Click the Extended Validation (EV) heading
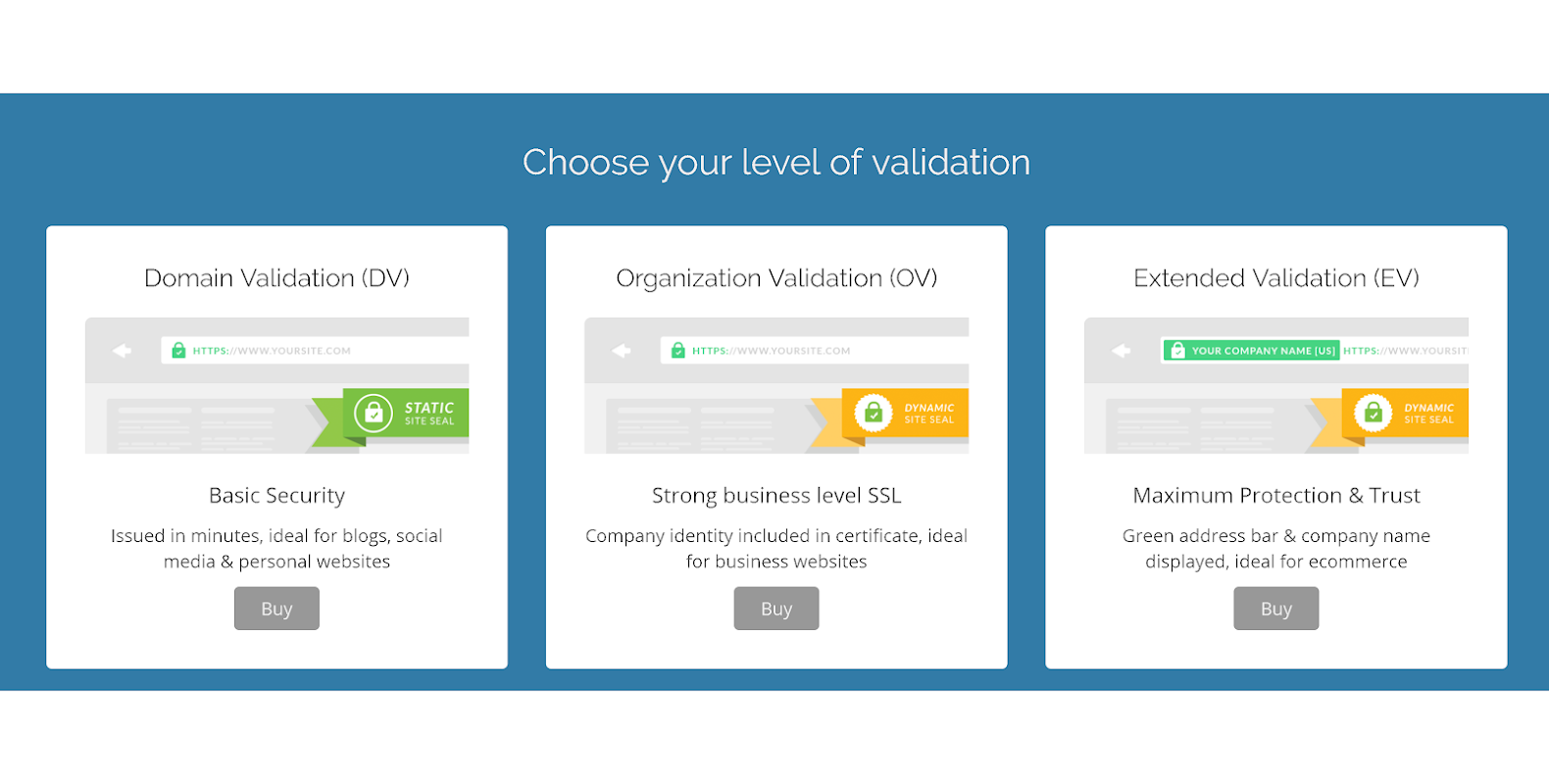The image size is (1549, 784). tap(1275, 278)
